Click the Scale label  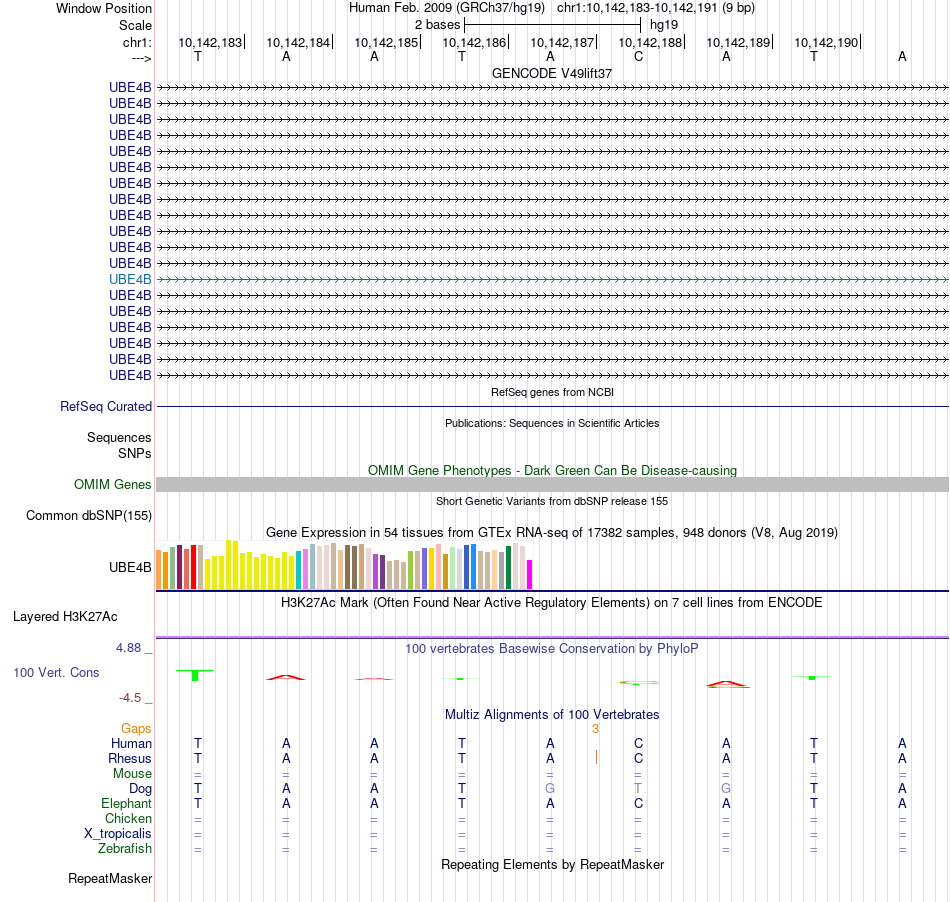[x=135, y=25]
